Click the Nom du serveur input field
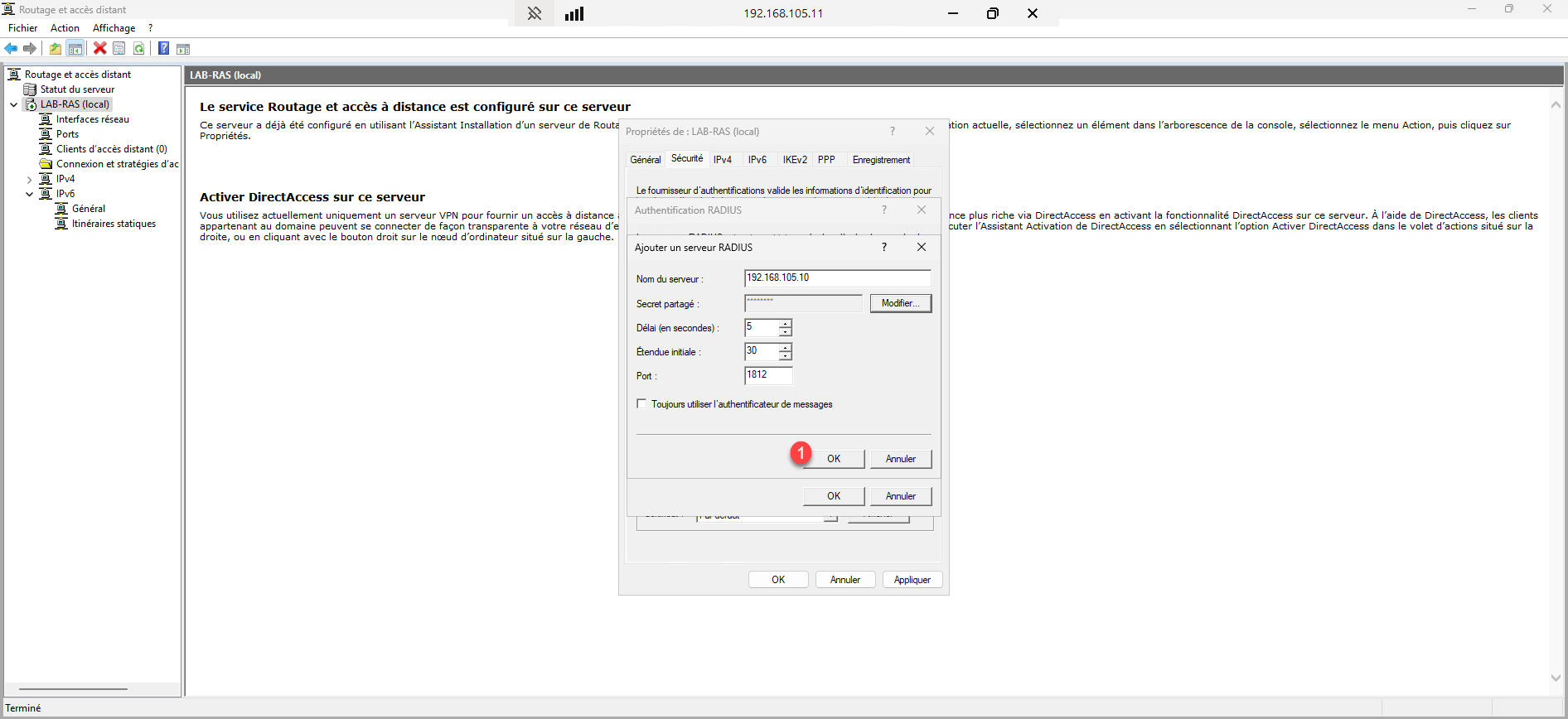This screenshot has height=719, width=1568. click(x=837, y=278)
